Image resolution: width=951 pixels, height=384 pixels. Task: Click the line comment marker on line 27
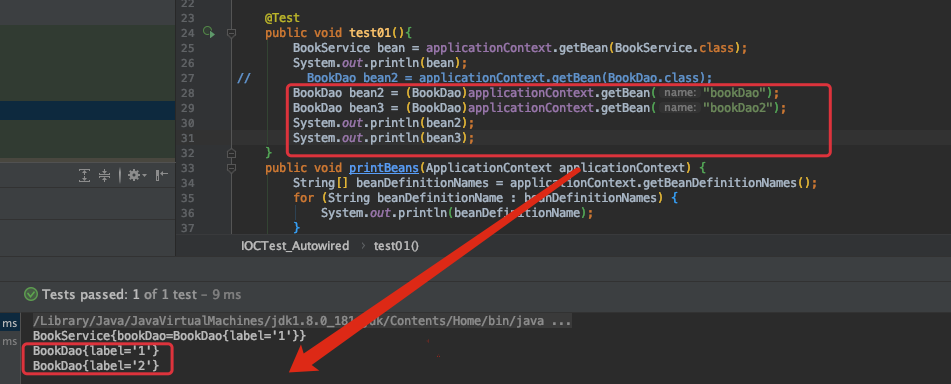tap(243, 78)
